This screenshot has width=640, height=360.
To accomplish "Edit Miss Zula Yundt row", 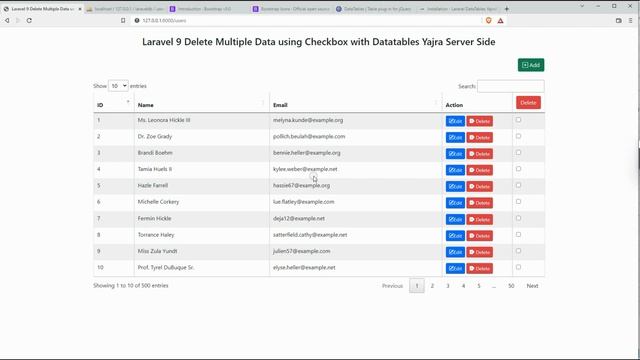I will click(x=455, y=252).
